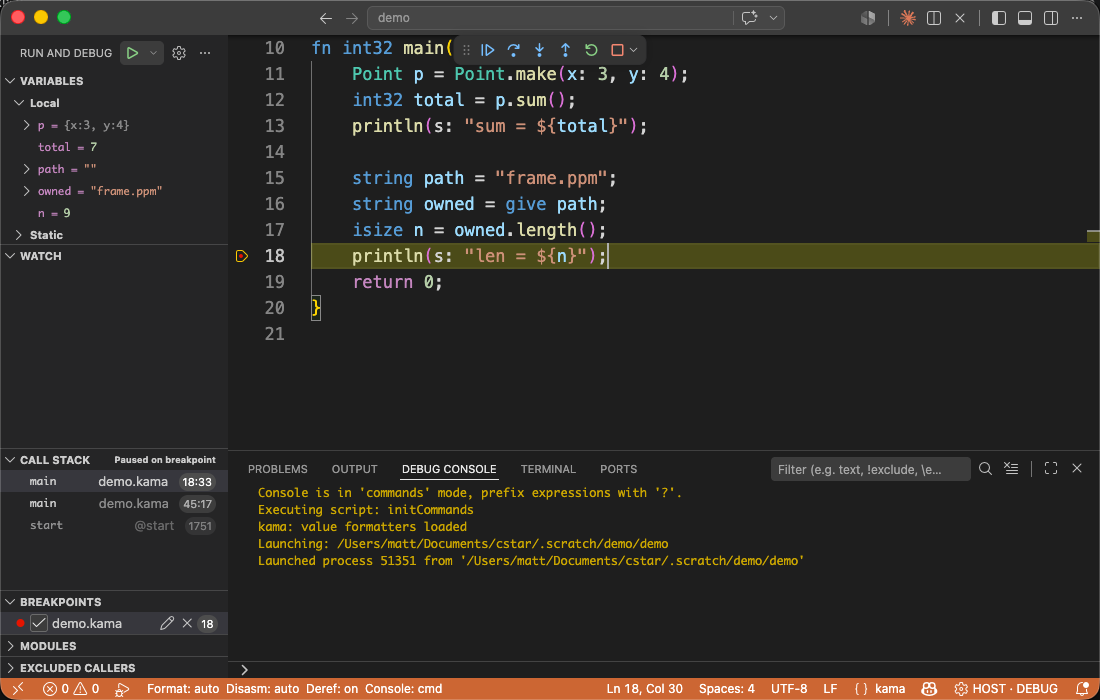Switch to the PROBLEMS tab

(278, 469)
